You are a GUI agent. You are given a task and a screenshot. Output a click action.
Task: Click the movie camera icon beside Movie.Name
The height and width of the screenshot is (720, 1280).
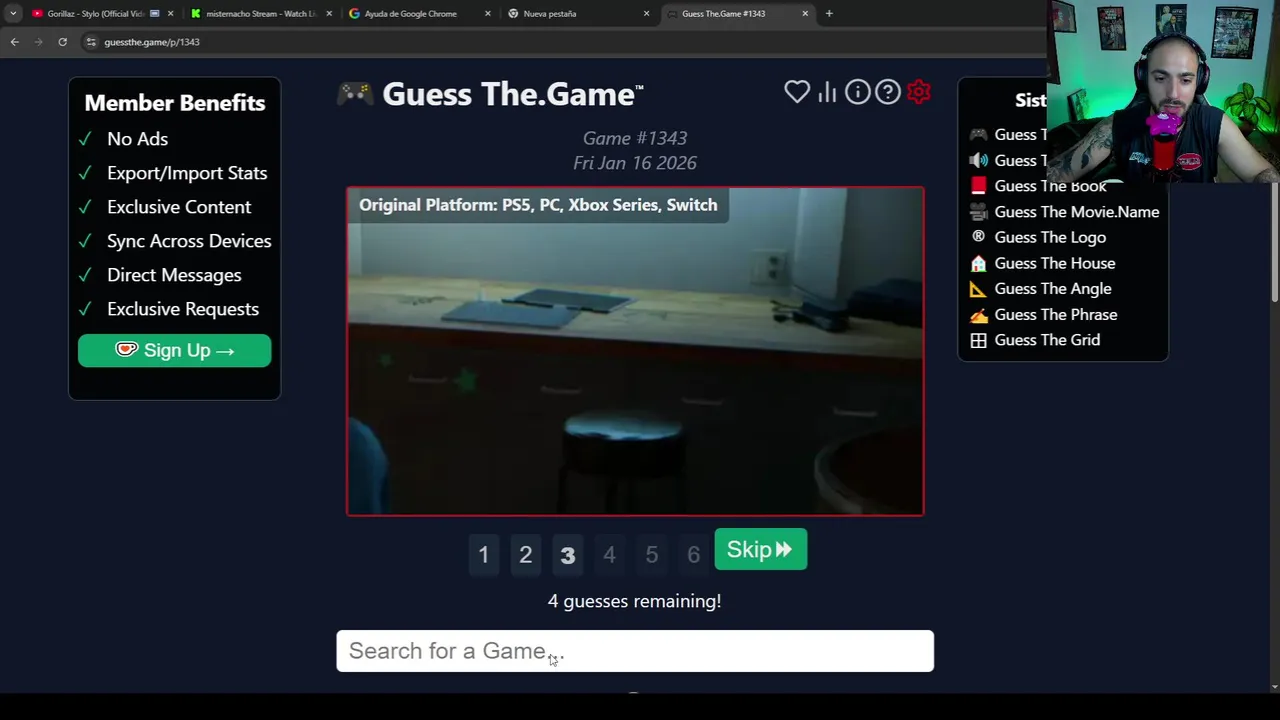pyautogui.click(x=978, y=212)
